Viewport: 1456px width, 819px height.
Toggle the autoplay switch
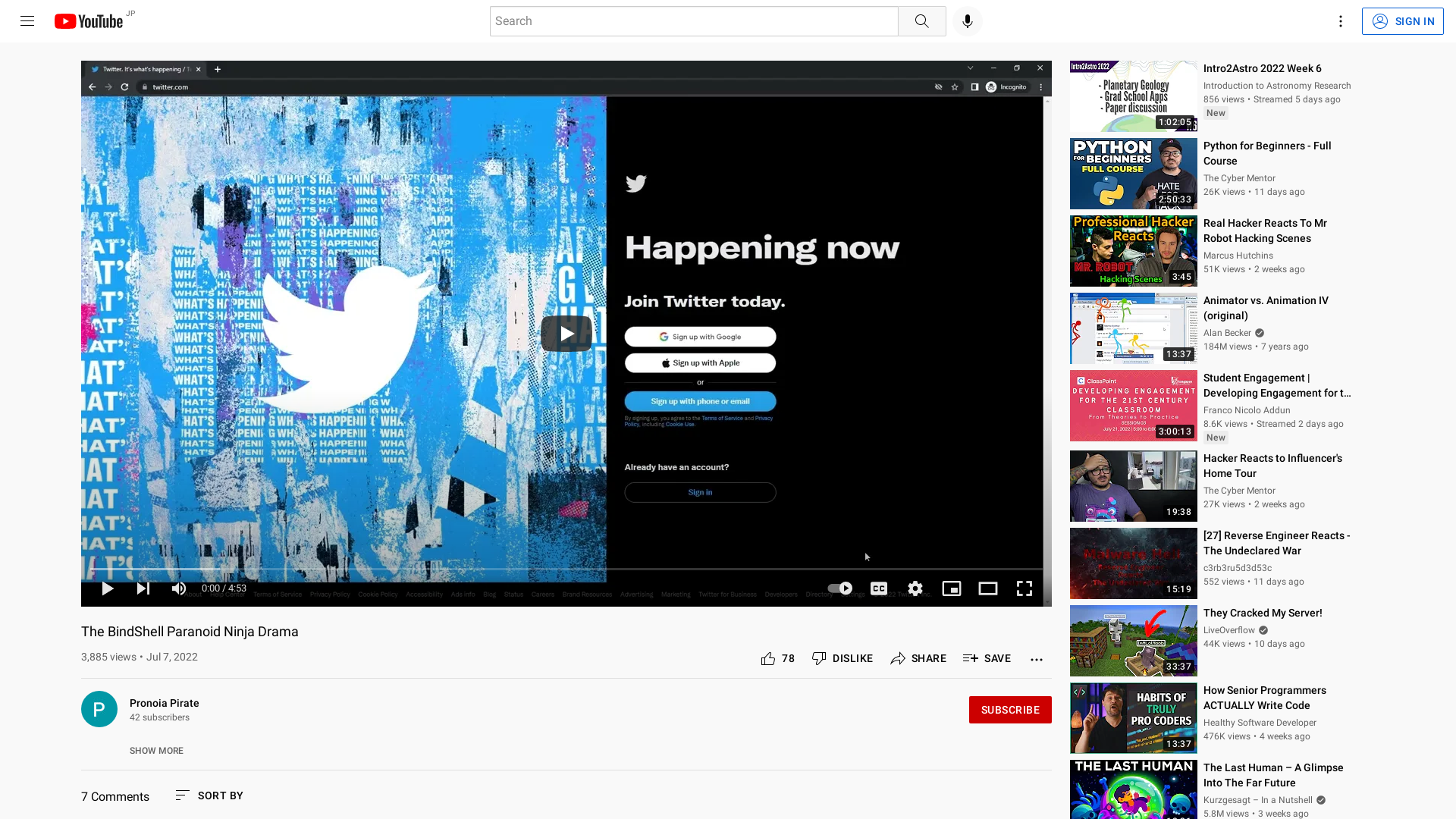[x=839, y=588]
